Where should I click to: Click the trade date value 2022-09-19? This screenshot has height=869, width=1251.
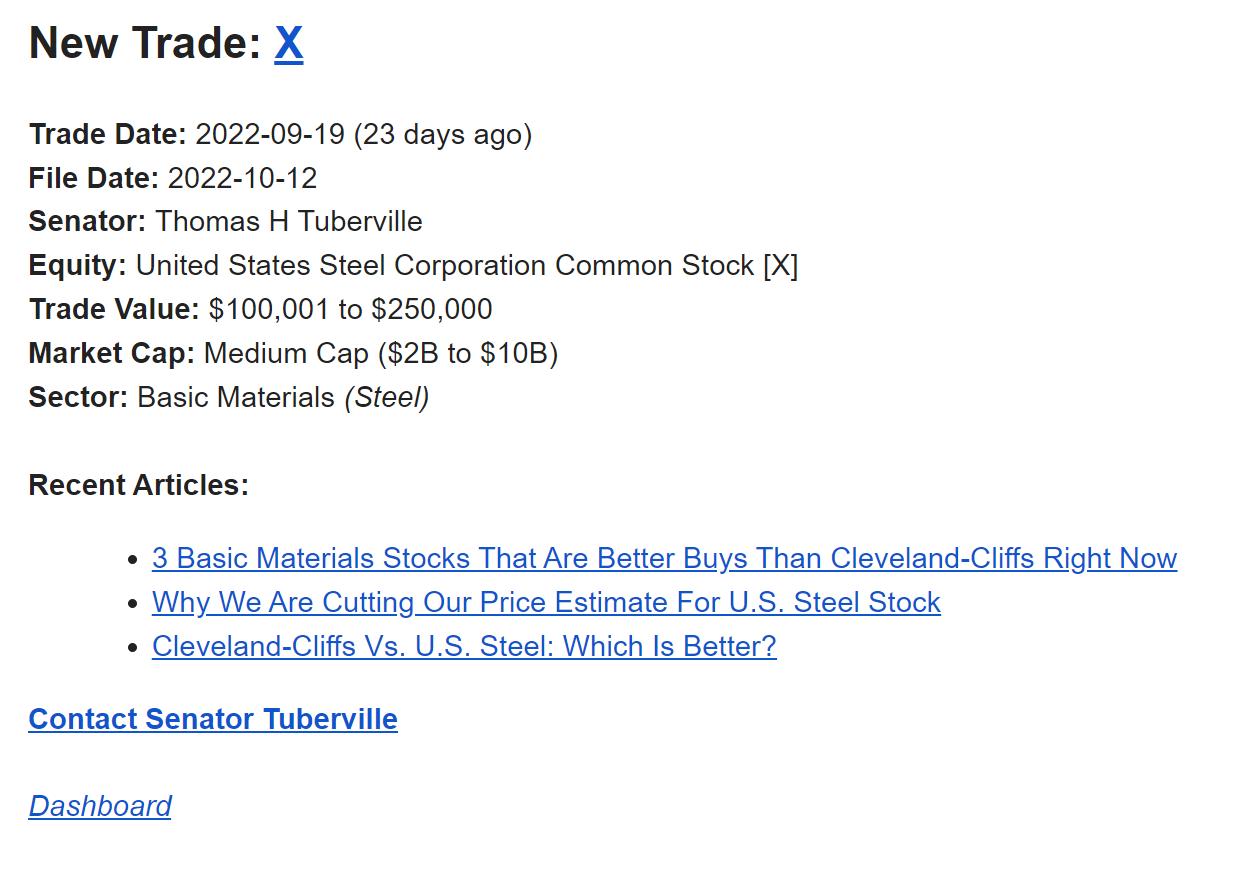[270, 134]
